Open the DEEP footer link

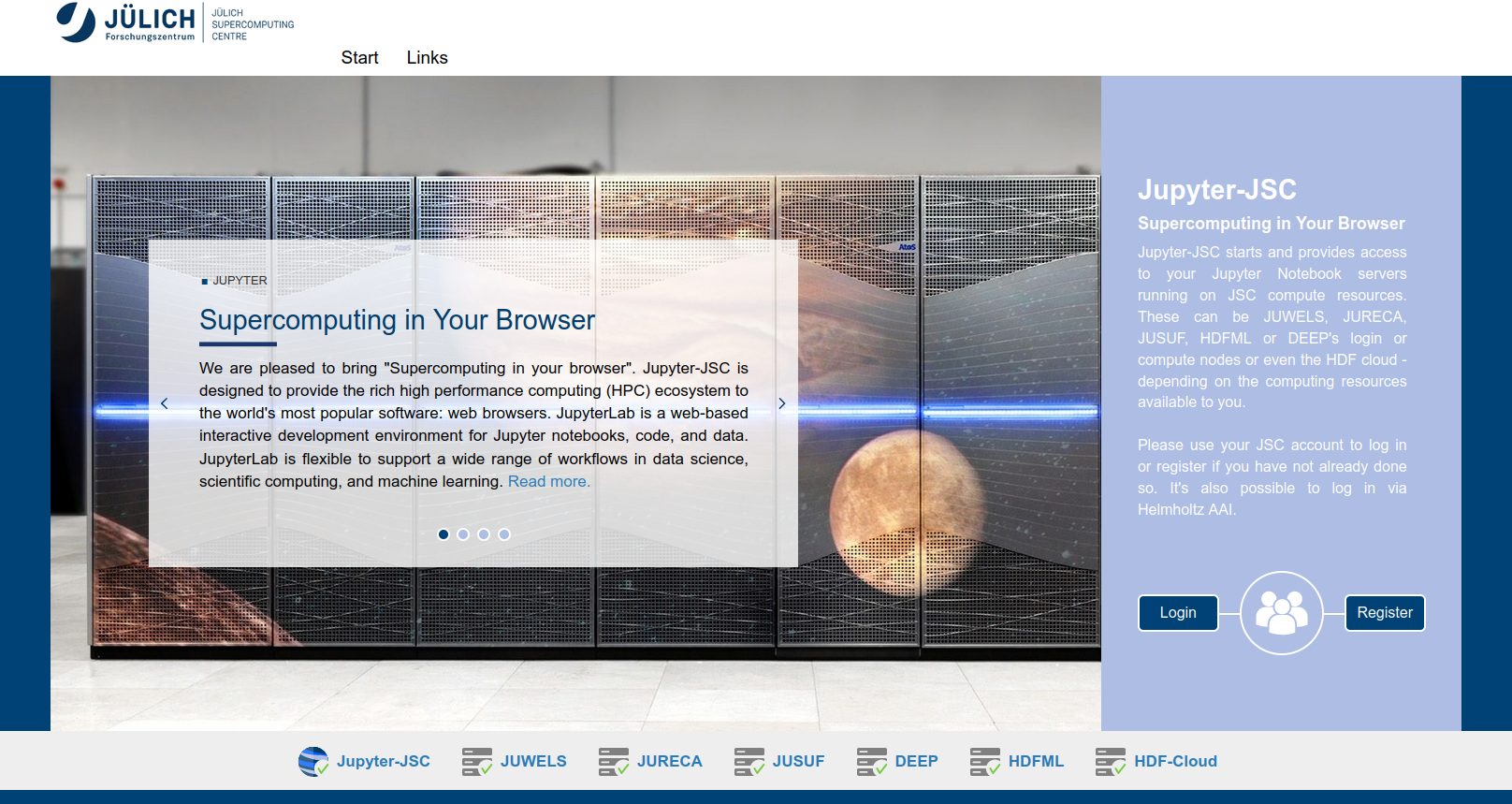[x=917, y=762]
